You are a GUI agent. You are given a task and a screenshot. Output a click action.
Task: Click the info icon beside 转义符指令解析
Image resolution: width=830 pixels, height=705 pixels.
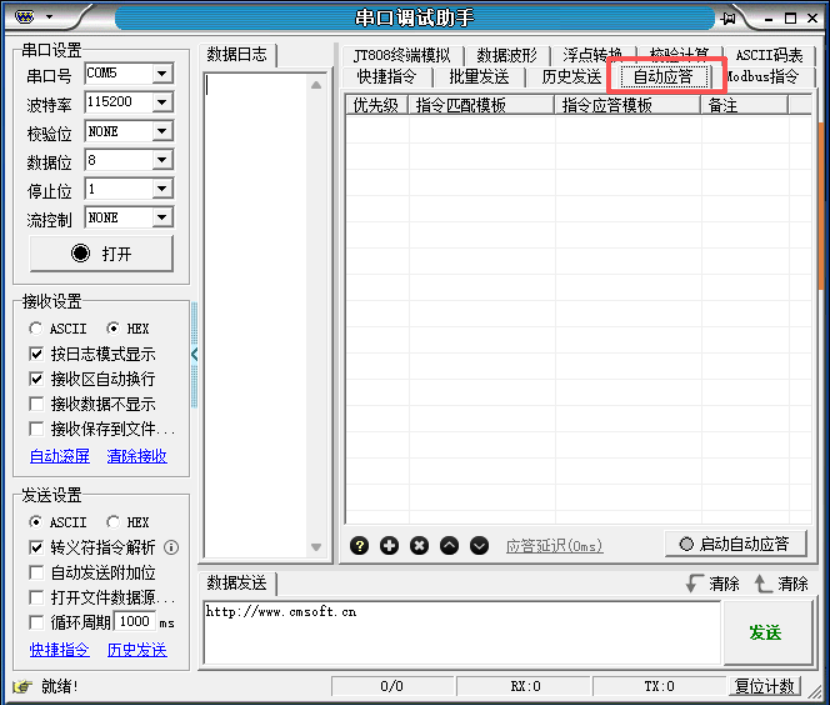pyautogui.click(x=171, y=547)
